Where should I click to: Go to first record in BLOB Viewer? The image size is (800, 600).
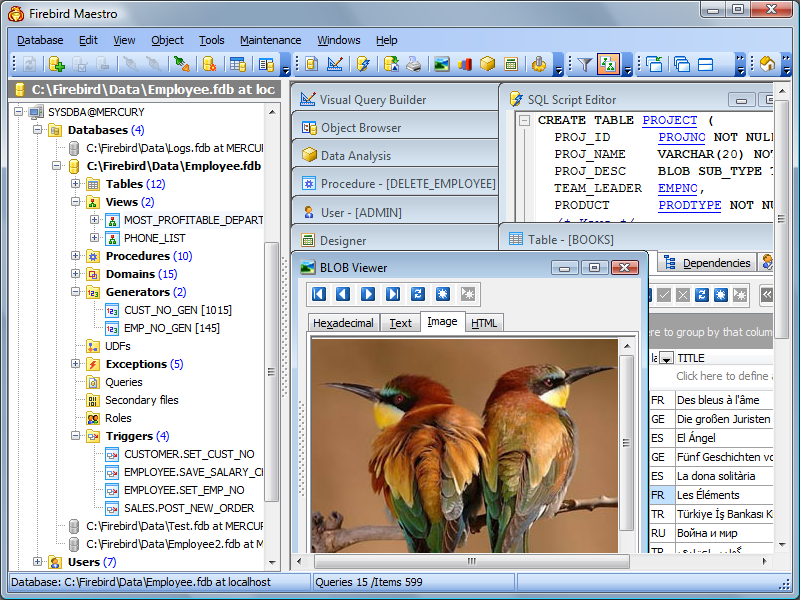click(319, 294)
